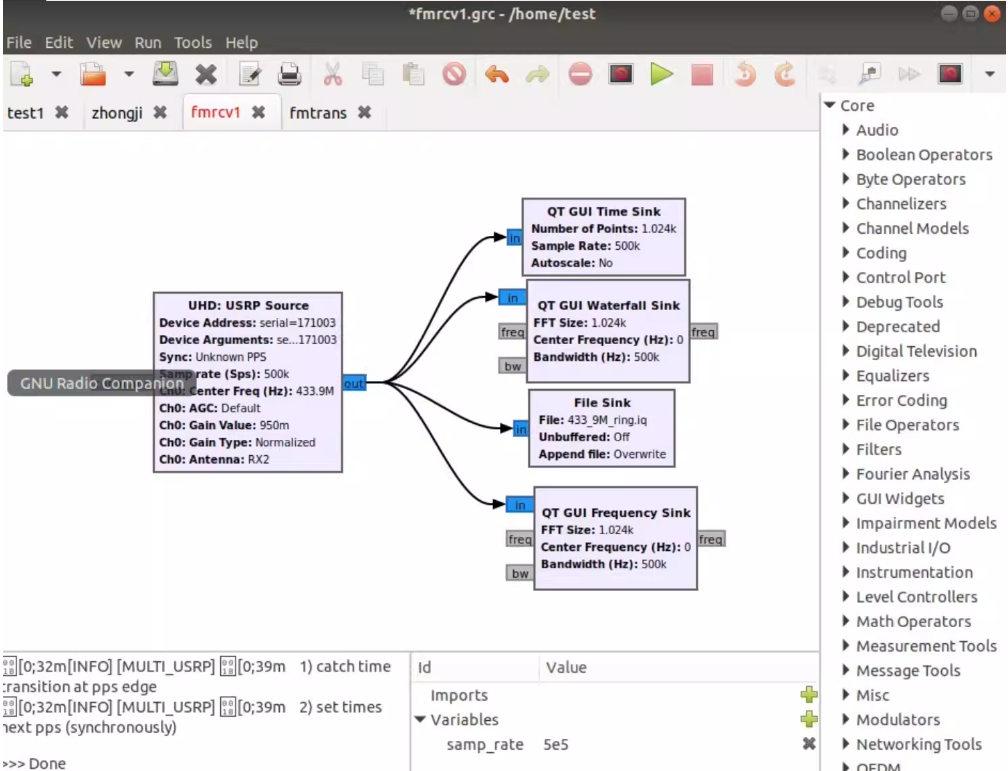Image resolution: width=1008 pixels, height=771 pixels.
Task: Close the zhongji tab
Action: pos(160,113)
